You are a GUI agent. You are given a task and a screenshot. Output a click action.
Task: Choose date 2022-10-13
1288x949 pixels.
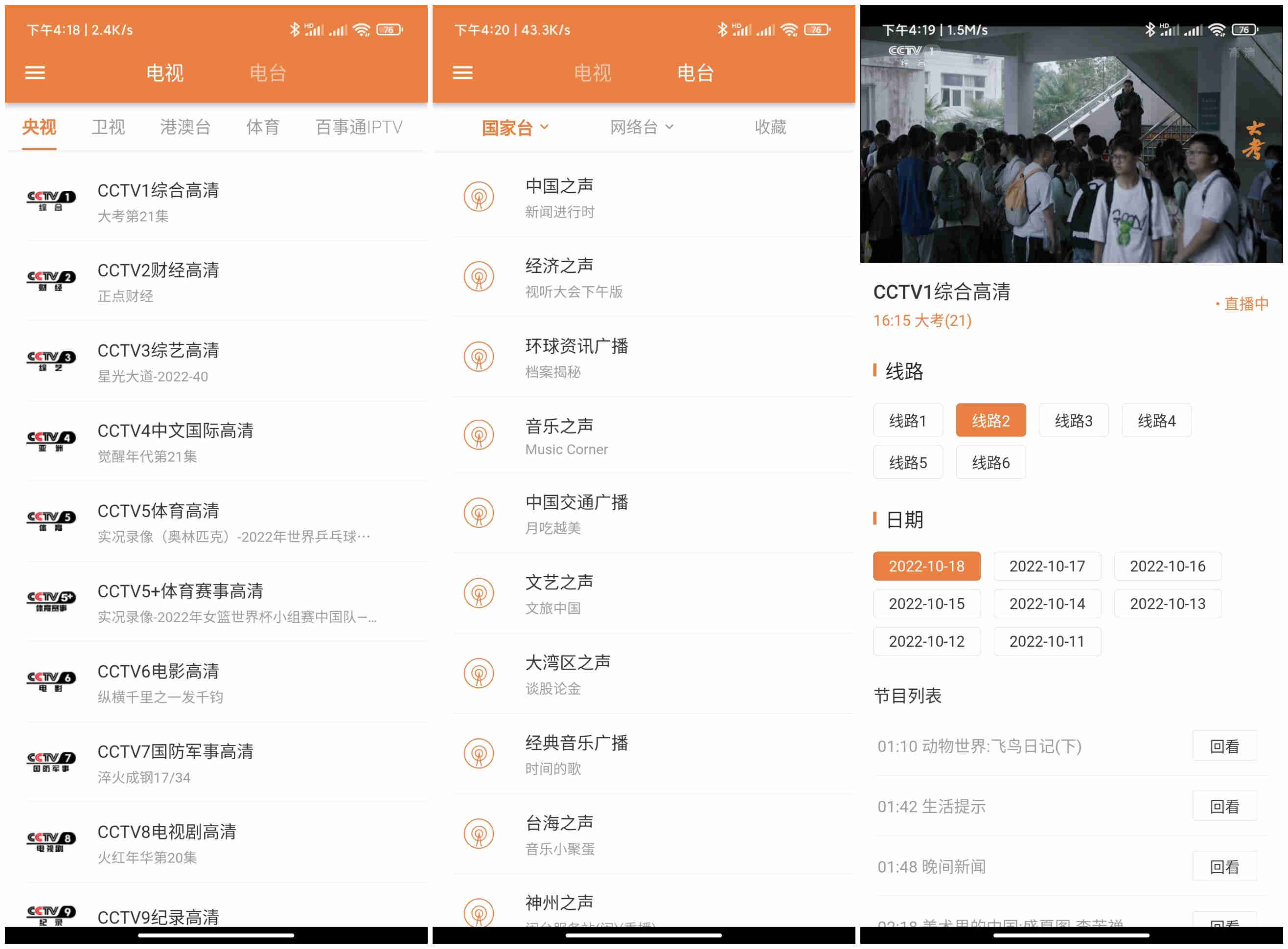pyautogui.click(x=1168, y=604)
